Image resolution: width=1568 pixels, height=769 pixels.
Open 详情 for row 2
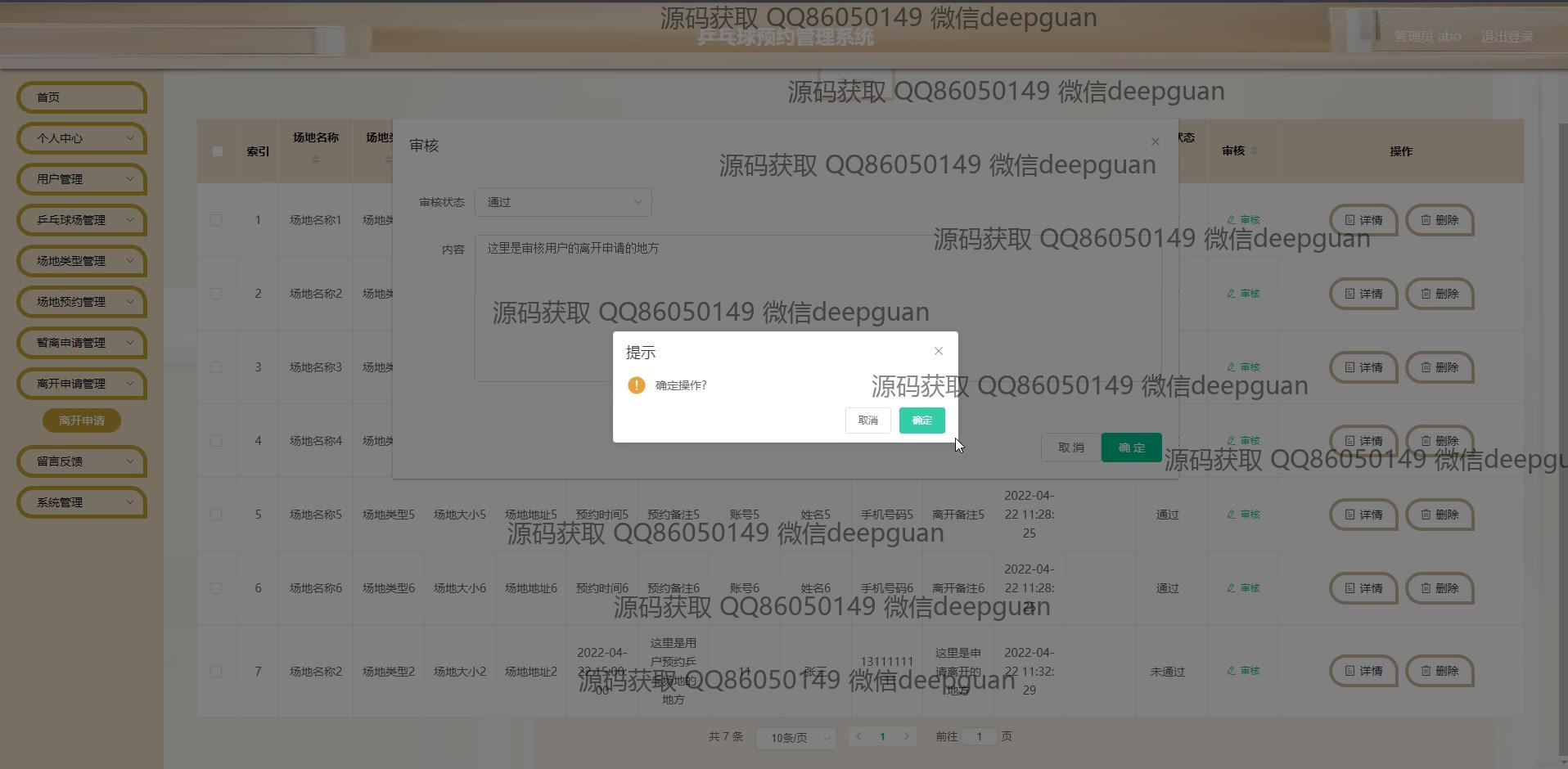click(x=1363, y=294)
